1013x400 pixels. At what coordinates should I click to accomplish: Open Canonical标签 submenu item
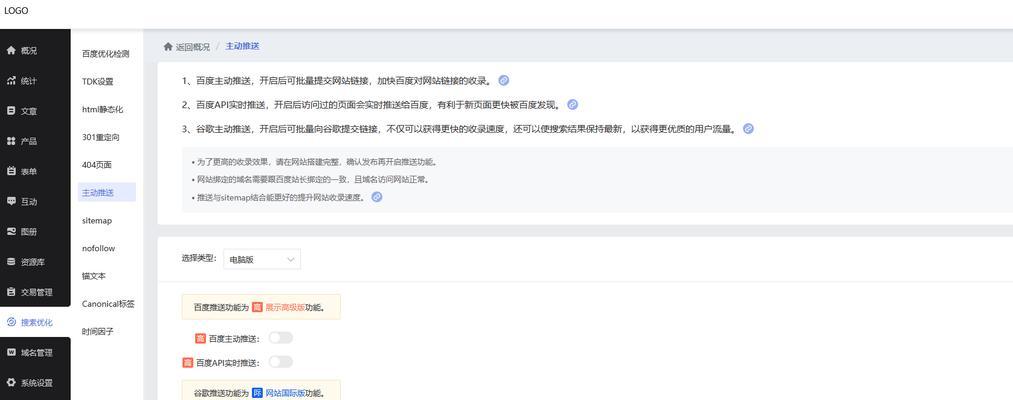pos(109,304)
